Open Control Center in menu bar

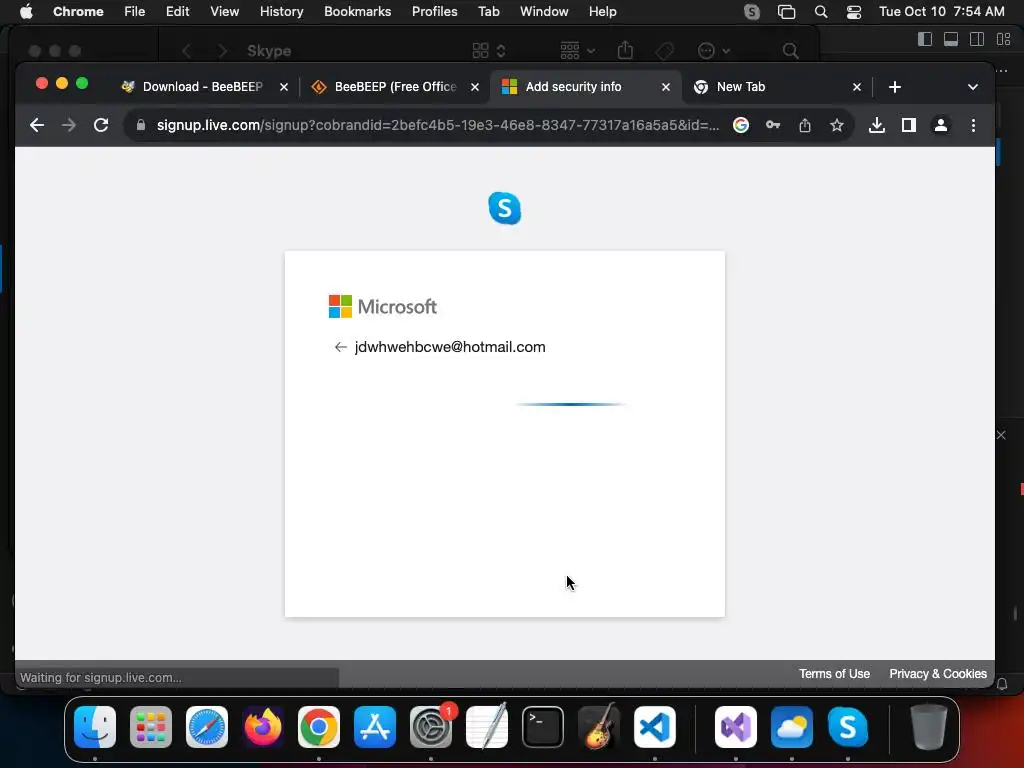coord(854,12)
